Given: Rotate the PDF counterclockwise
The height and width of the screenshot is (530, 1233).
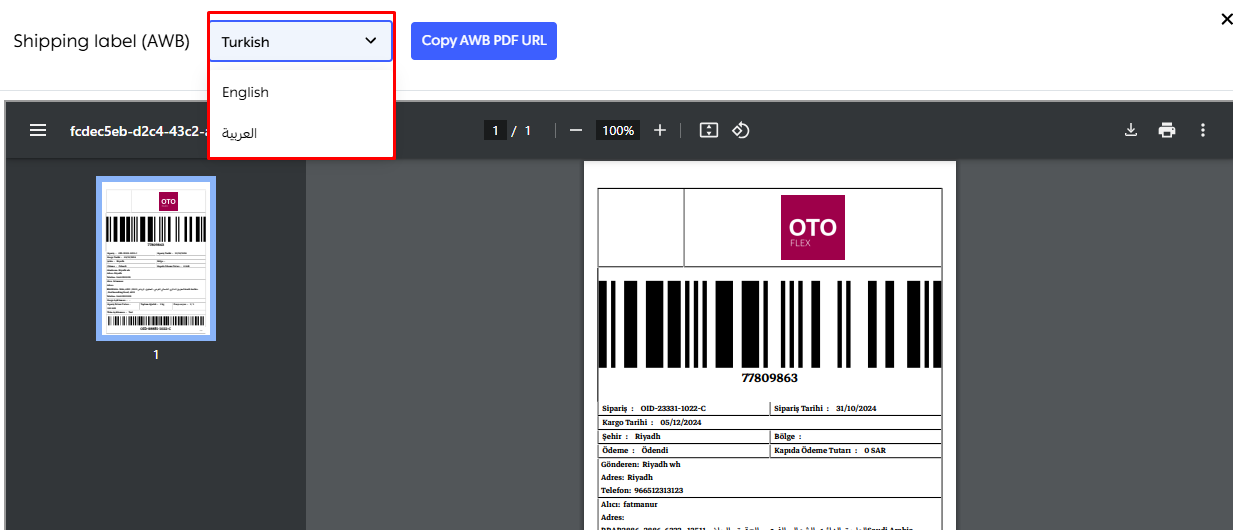Looking at the screenshot, I should click(x=741, y=131).
